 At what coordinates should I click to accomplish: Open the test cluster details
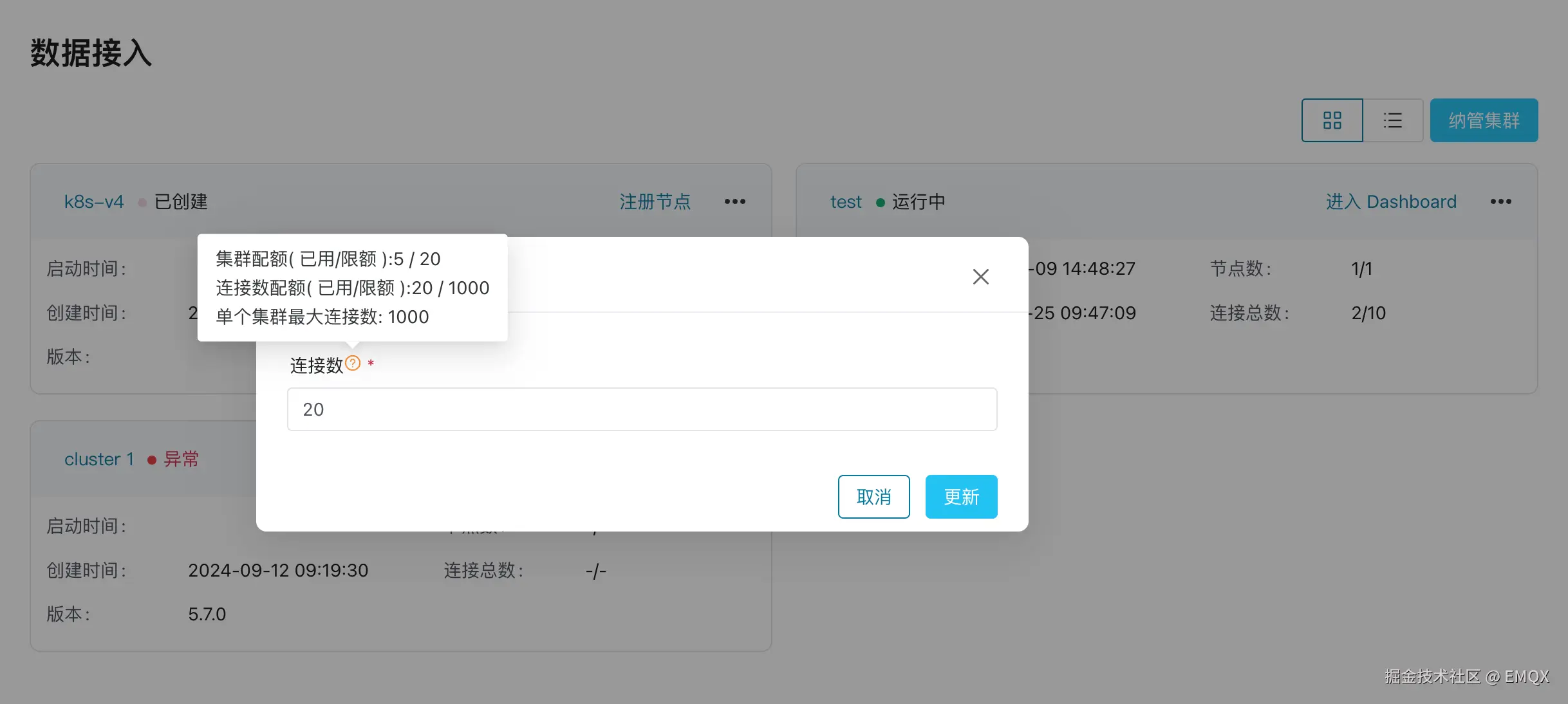(845, 201)
